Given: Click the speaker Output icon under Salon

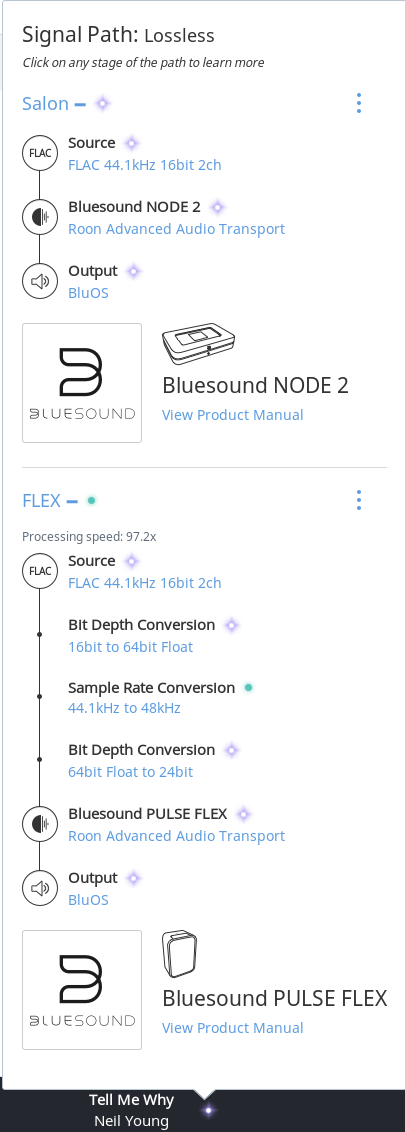Looking at the screenshot, I should [x=40, y=282].
